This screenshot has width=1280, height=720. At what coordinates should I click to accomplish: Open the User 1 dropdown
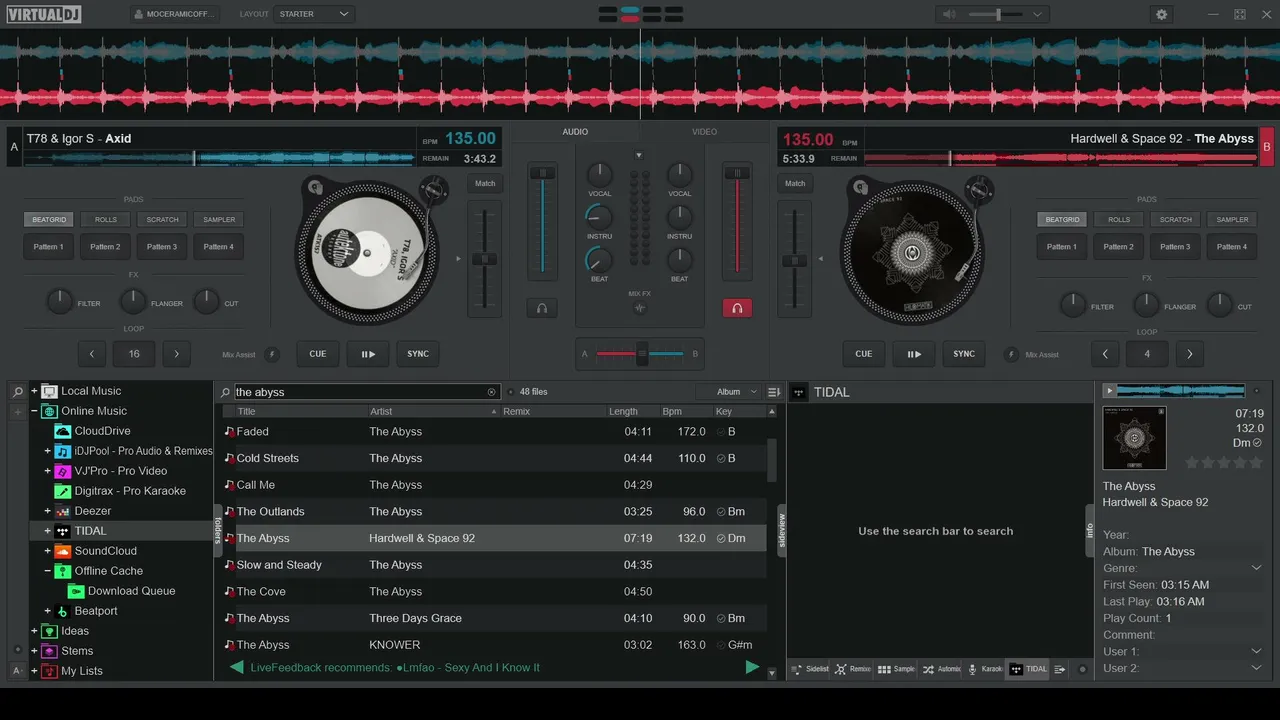click(1257, 651)
